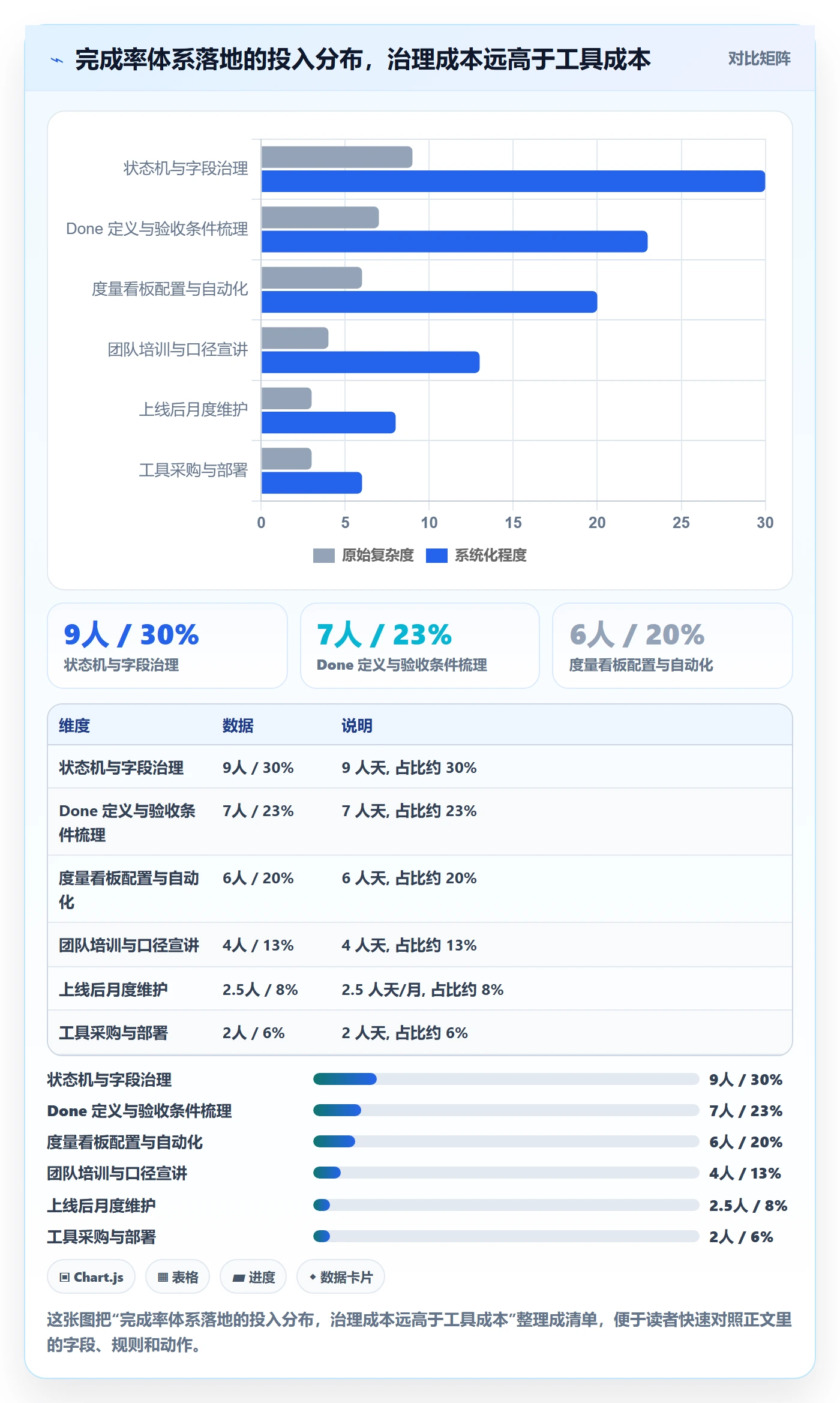Screen dimensions: 840x1403
Task: Click the 进度 tag chip
Action: click(253, 1277)
